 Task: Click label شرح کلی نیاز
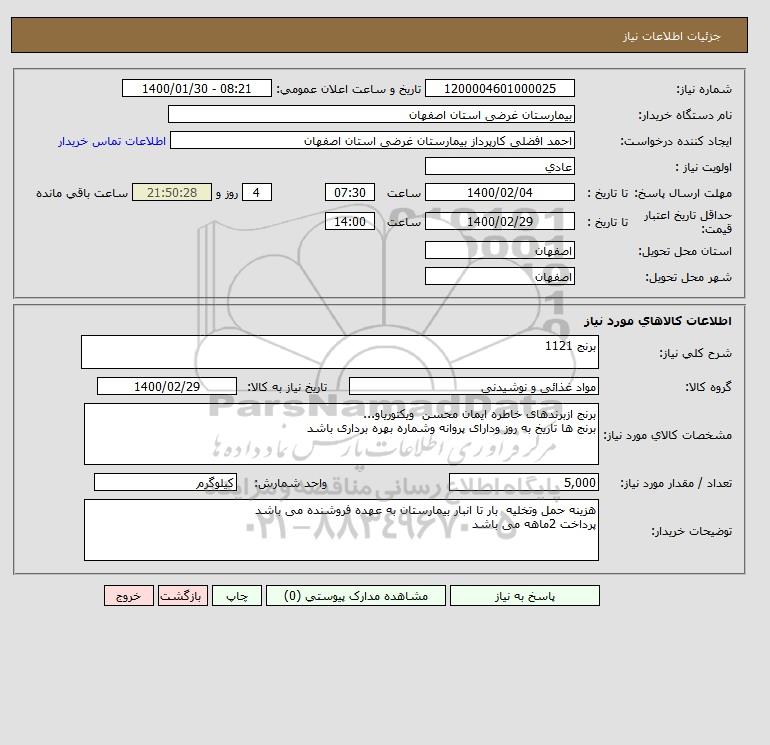(x=695, y=353)
